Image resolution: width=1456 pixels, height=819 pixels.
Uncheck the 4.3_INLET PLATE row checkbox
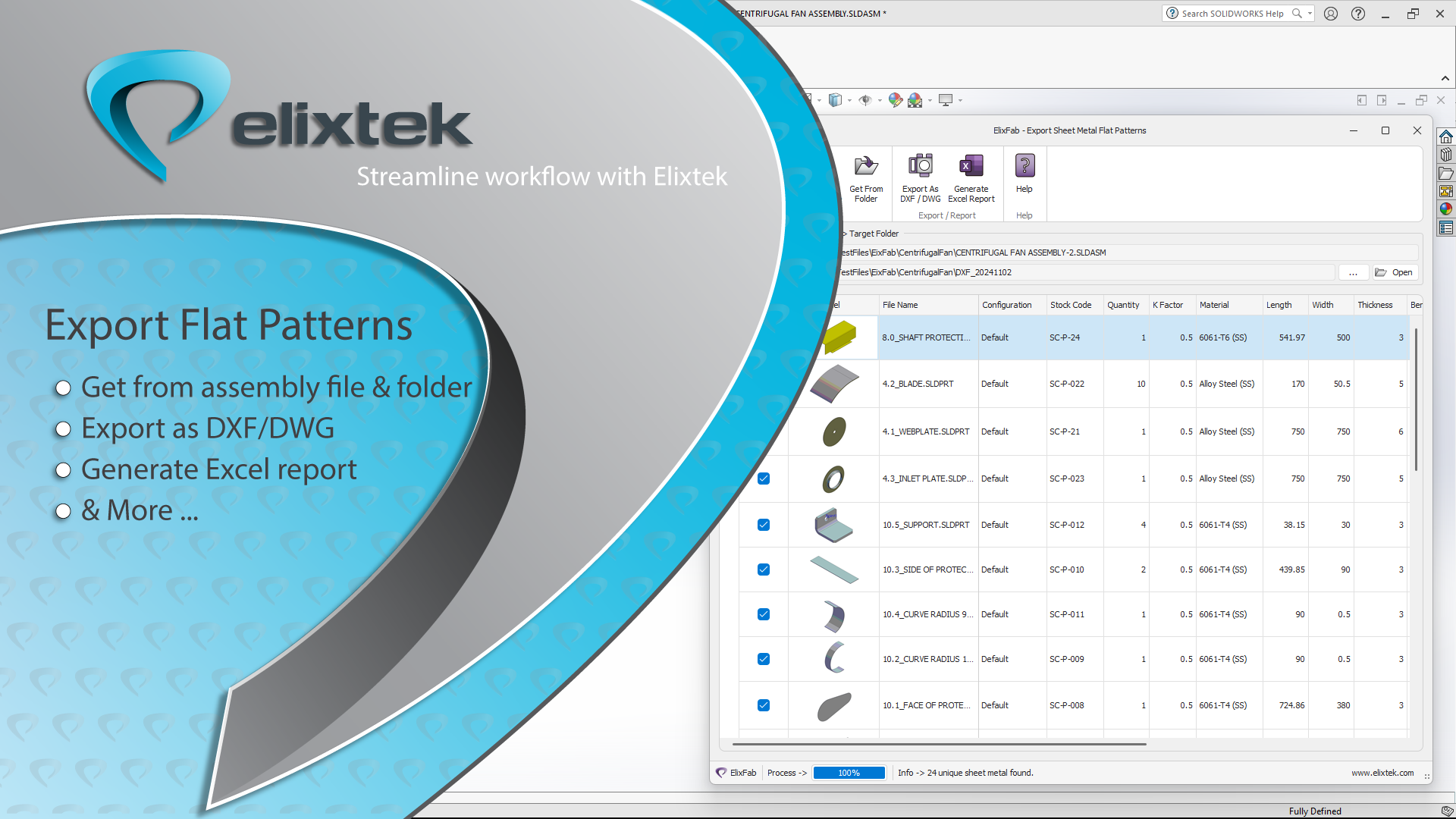[x=764, y=479]
